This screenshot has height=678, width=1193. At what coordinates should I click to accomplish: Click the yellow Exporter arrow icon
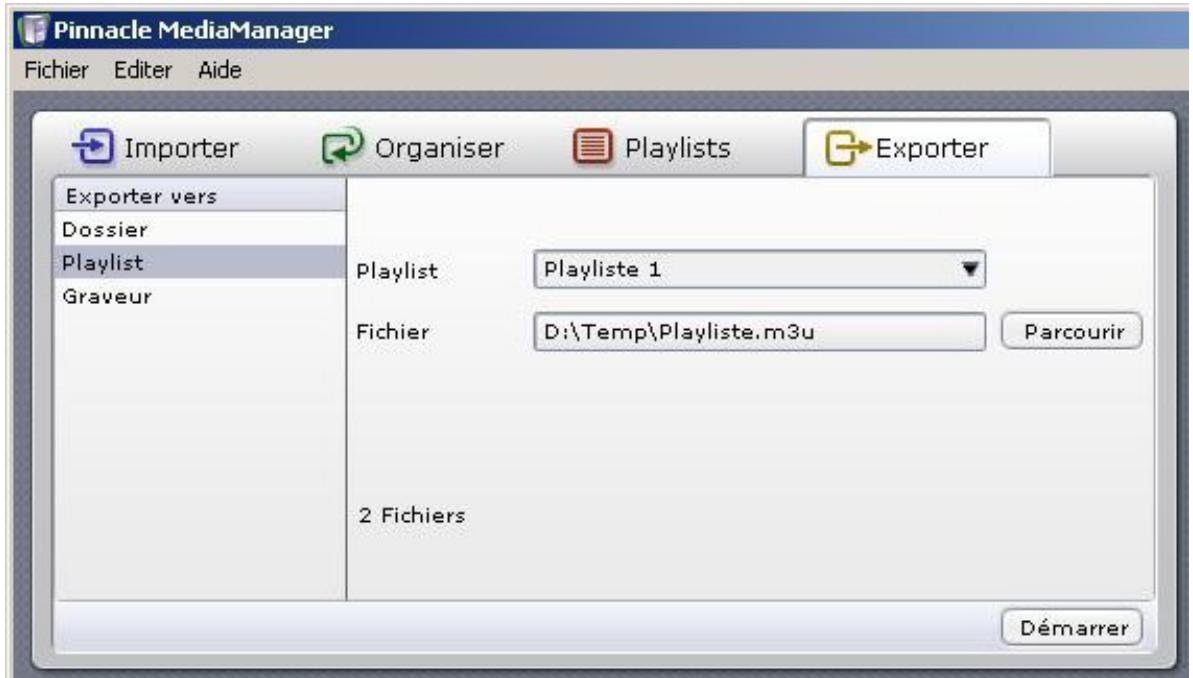tap(848, 148)
